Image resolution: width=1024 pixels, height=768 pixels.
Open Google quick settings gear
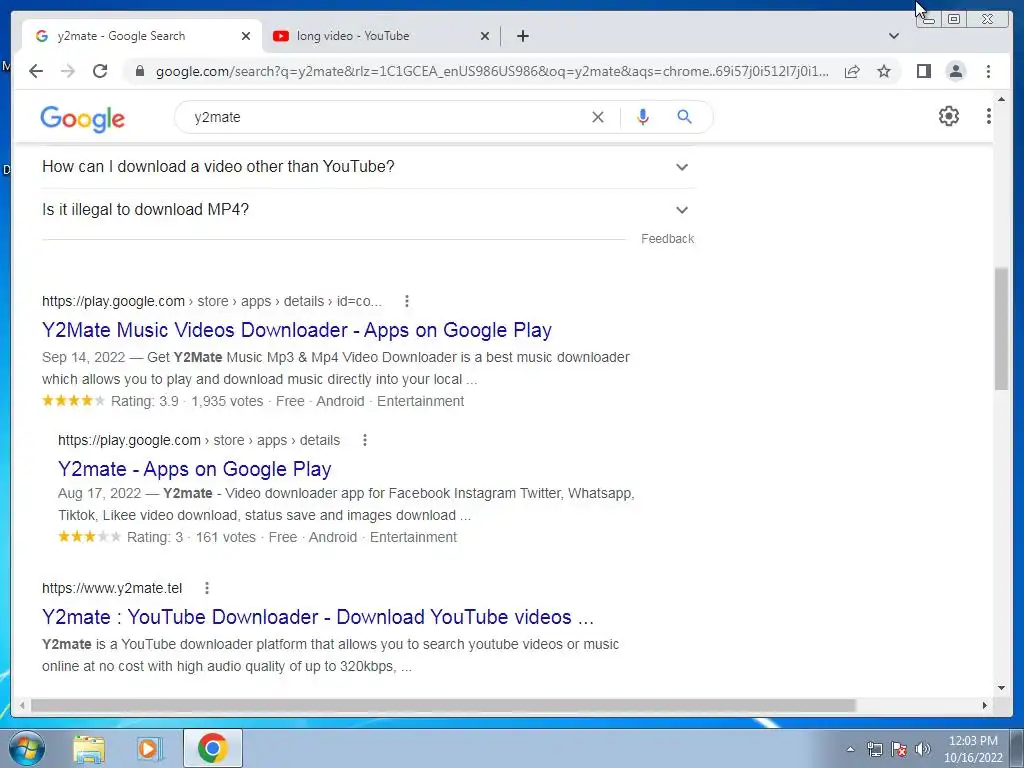(948, 116)
